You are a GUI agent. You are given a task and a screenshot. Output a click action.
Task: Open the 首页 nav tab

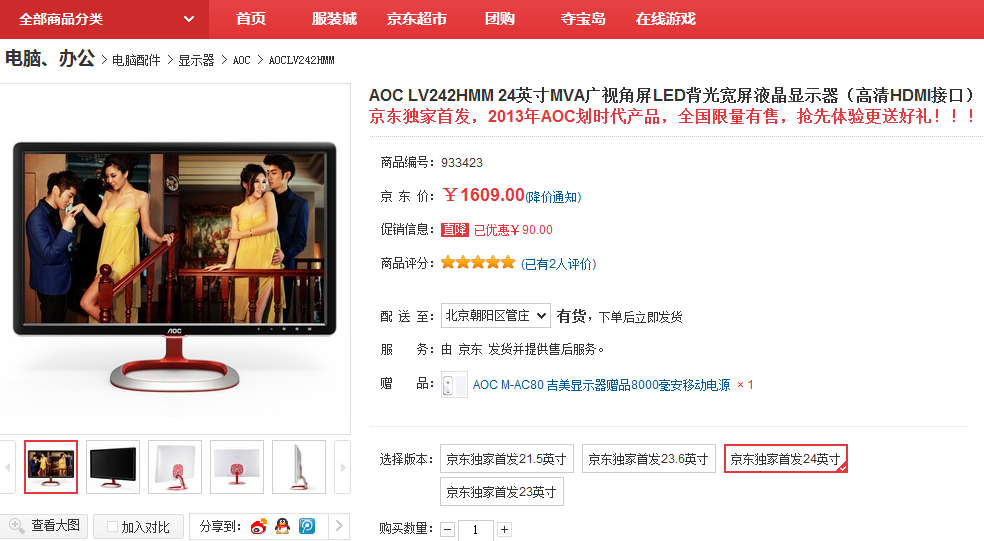pyautogui.click(x=251, y=19)
